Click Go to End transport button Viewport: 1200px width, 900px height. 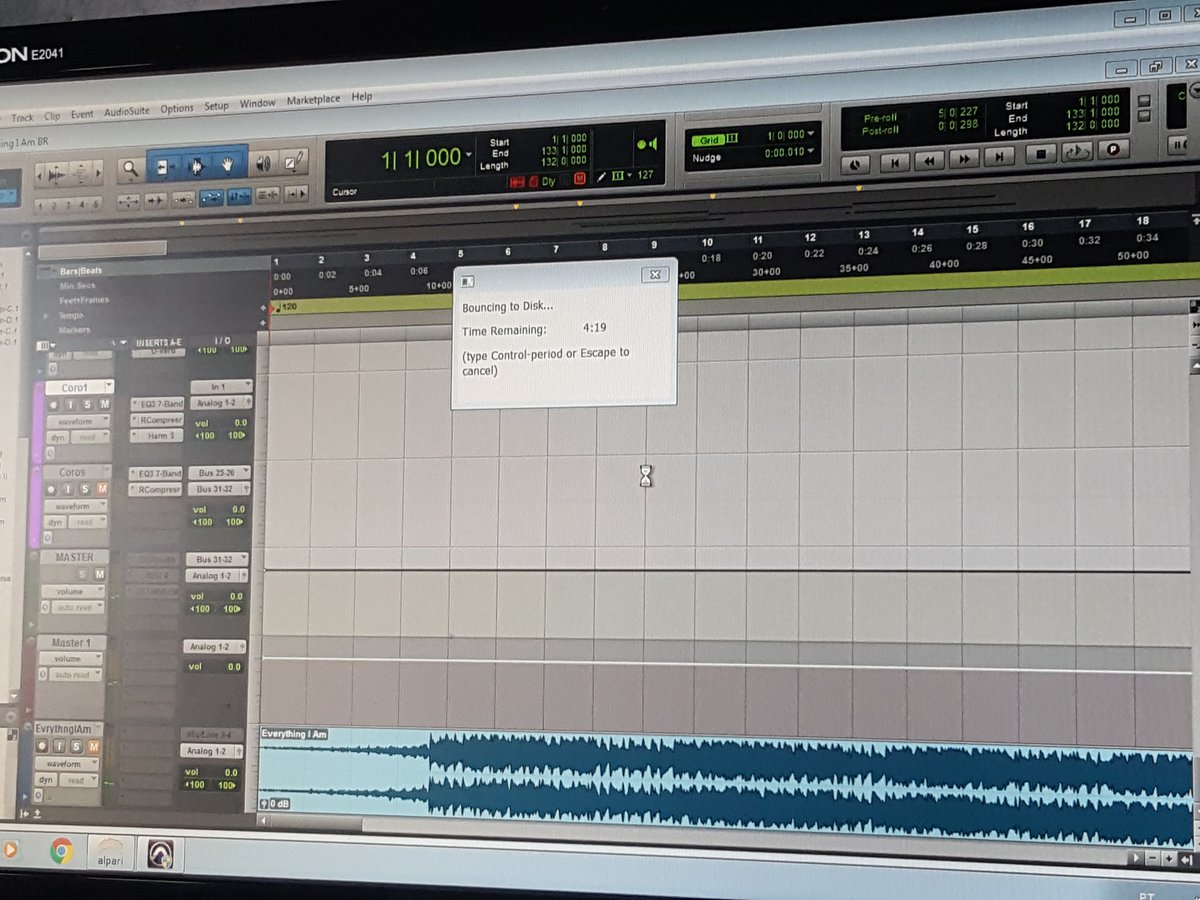(999, 157)
